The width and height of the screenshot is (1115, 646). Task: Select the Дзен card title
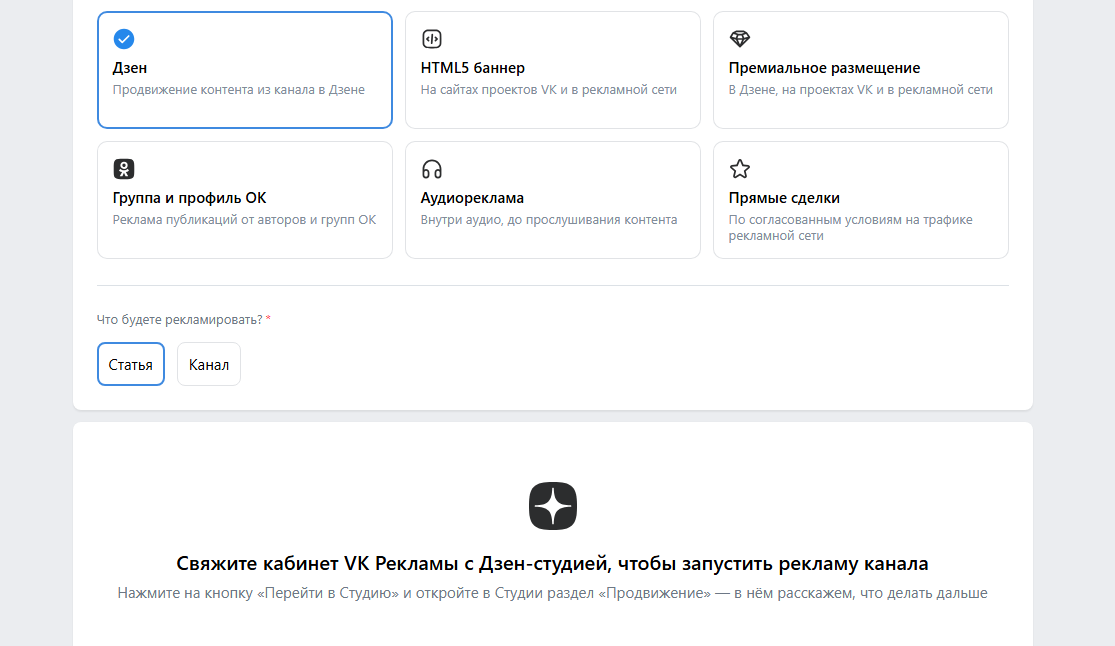pyautogui.click(x=129, y=68)
